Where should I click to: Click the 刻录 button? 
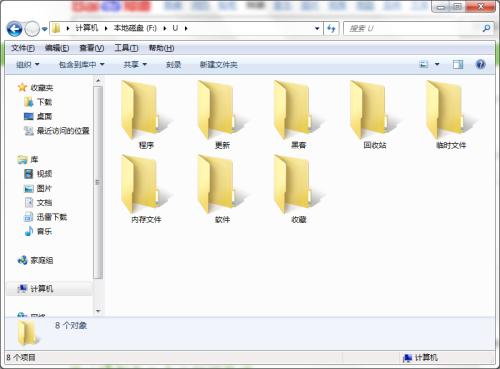pyautogui.click(x=173, y=65)
